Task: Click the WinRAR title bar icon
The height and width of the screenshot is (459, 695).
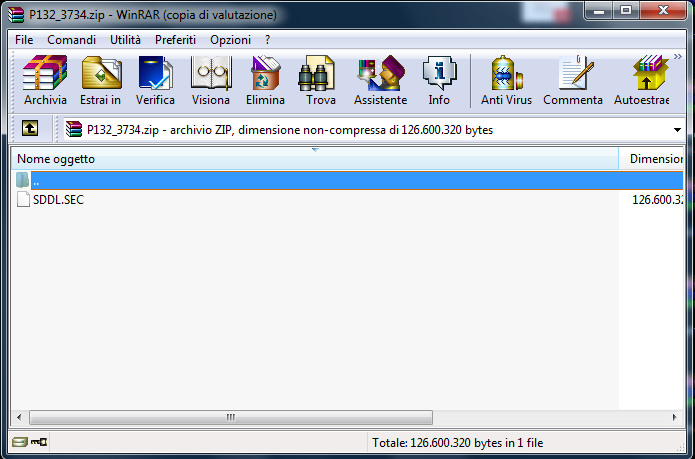Action: tap(16, 15)
